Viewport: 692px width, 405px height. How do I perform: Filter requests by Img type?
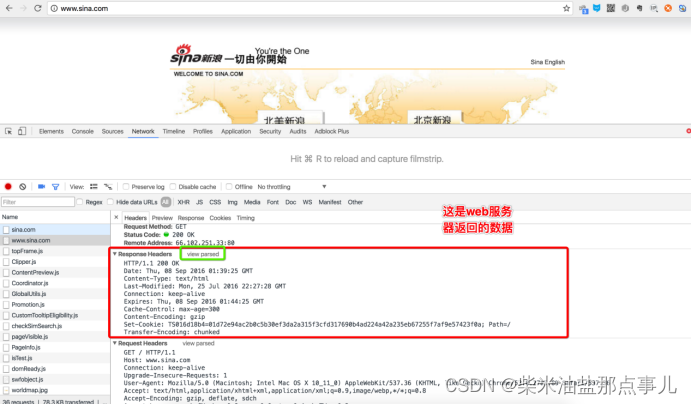[x=233, y=202]
